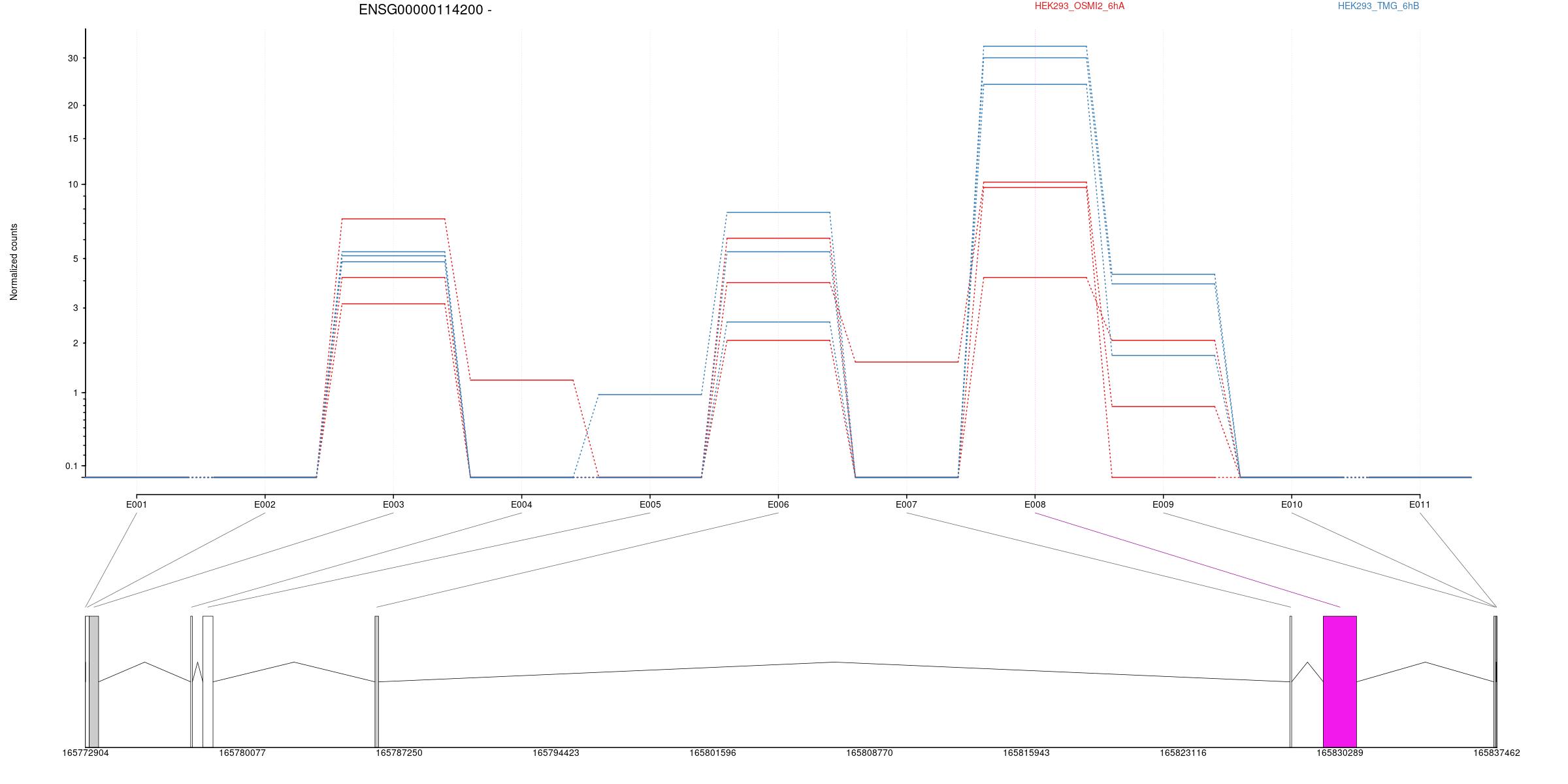Click y-axis tick label 20
This screenshot has height=784, width=1568.
click(72, 105)
